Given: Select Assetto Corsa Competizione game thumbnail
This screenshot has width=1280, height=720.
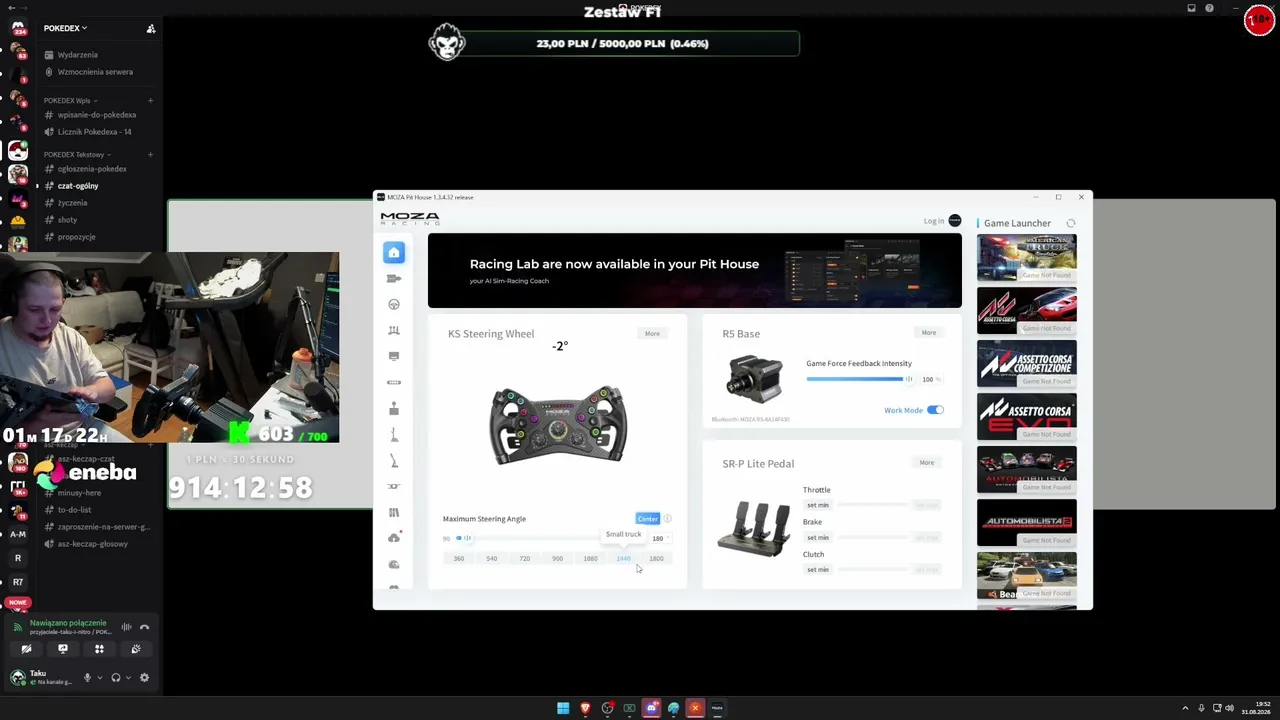Looking at the screenshot, I should 1027,364.
